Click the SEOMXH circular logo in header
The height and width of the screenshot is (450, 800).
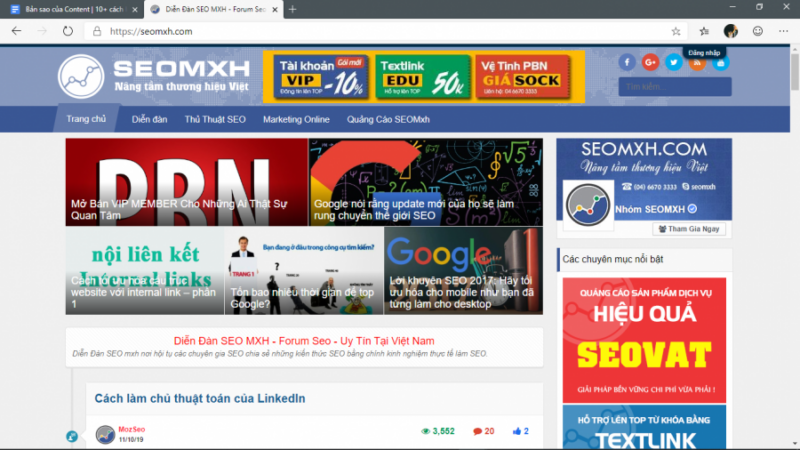(81, 77)
